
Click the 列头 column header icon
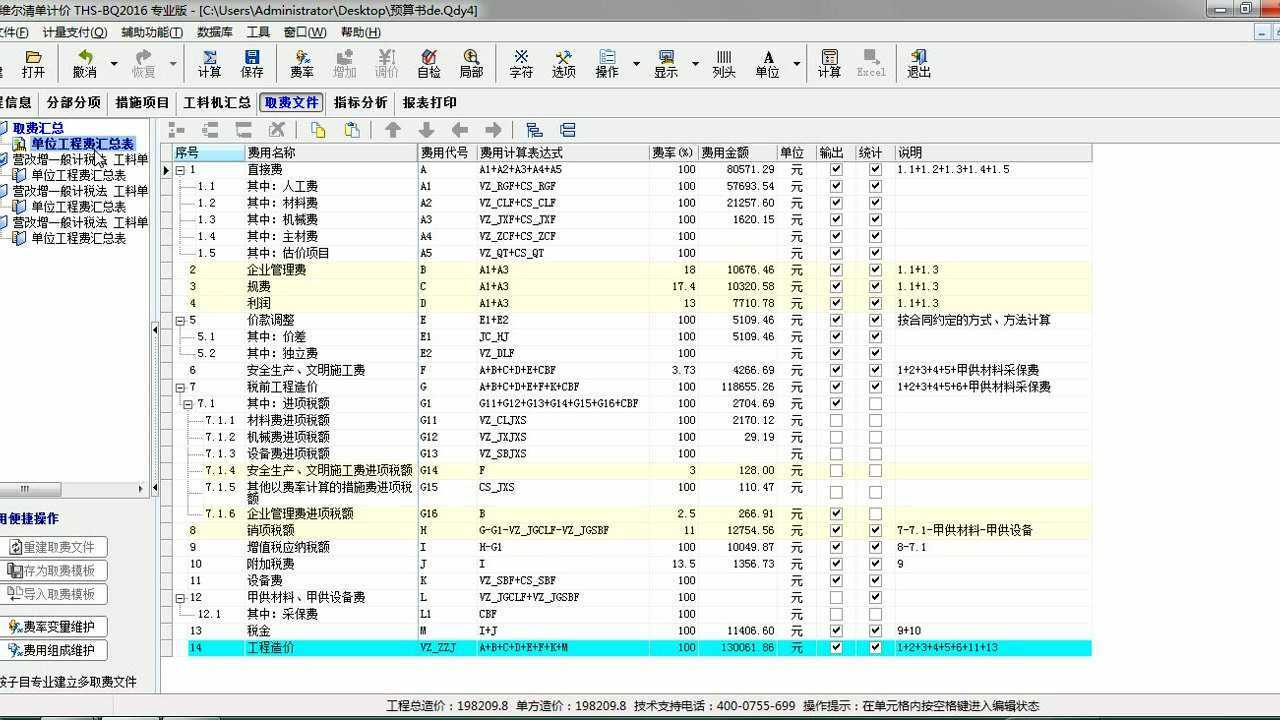(x=724, y=63)
